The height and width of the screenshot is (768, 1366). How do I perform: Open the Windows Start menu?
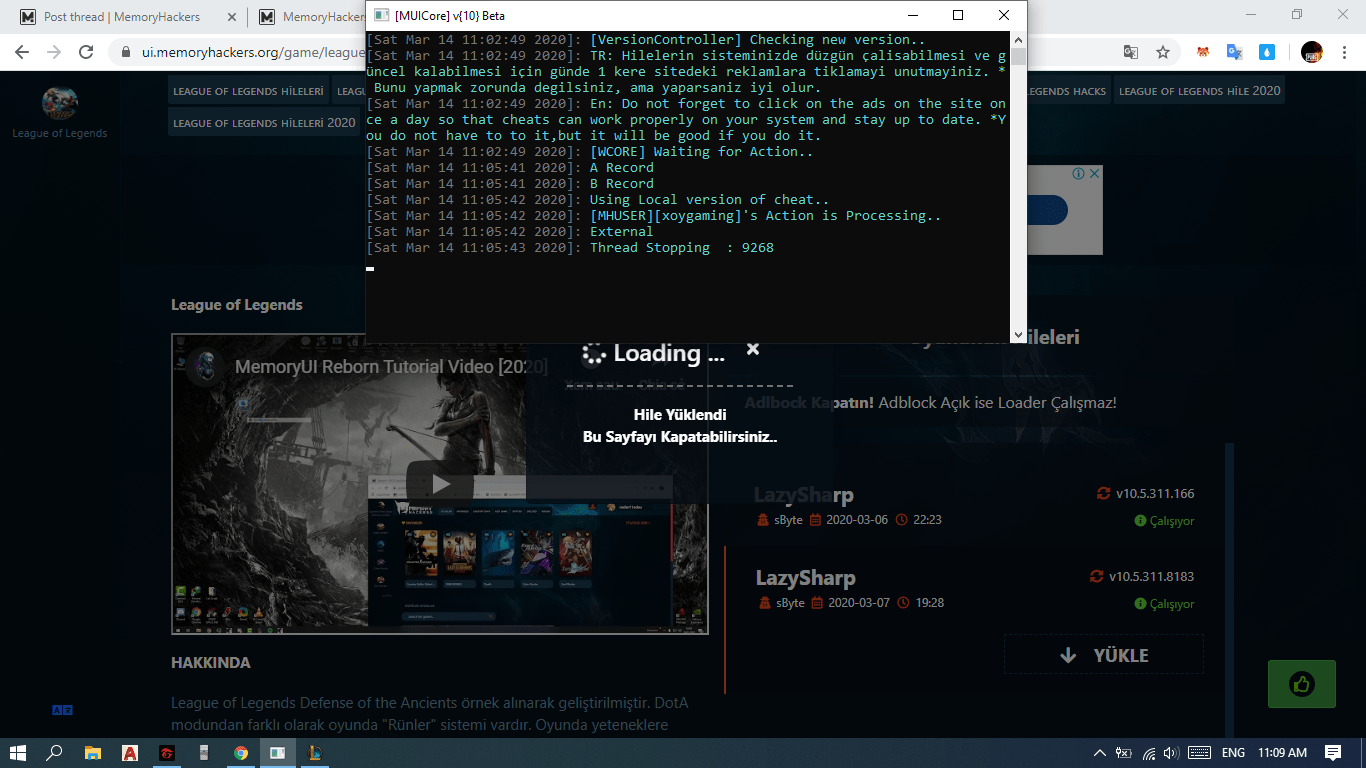[x=19, y=753]
